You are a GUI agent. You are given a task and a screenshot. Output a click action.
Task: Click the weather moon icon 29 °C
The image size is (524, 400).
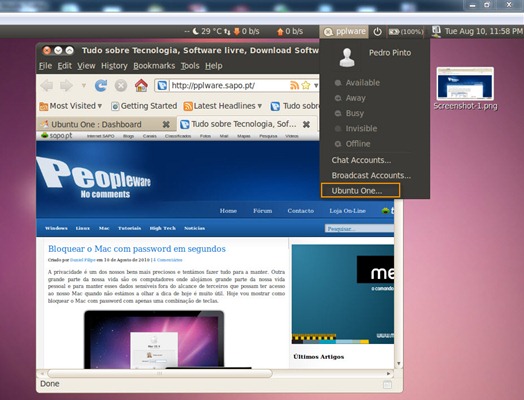click(196, 31)
